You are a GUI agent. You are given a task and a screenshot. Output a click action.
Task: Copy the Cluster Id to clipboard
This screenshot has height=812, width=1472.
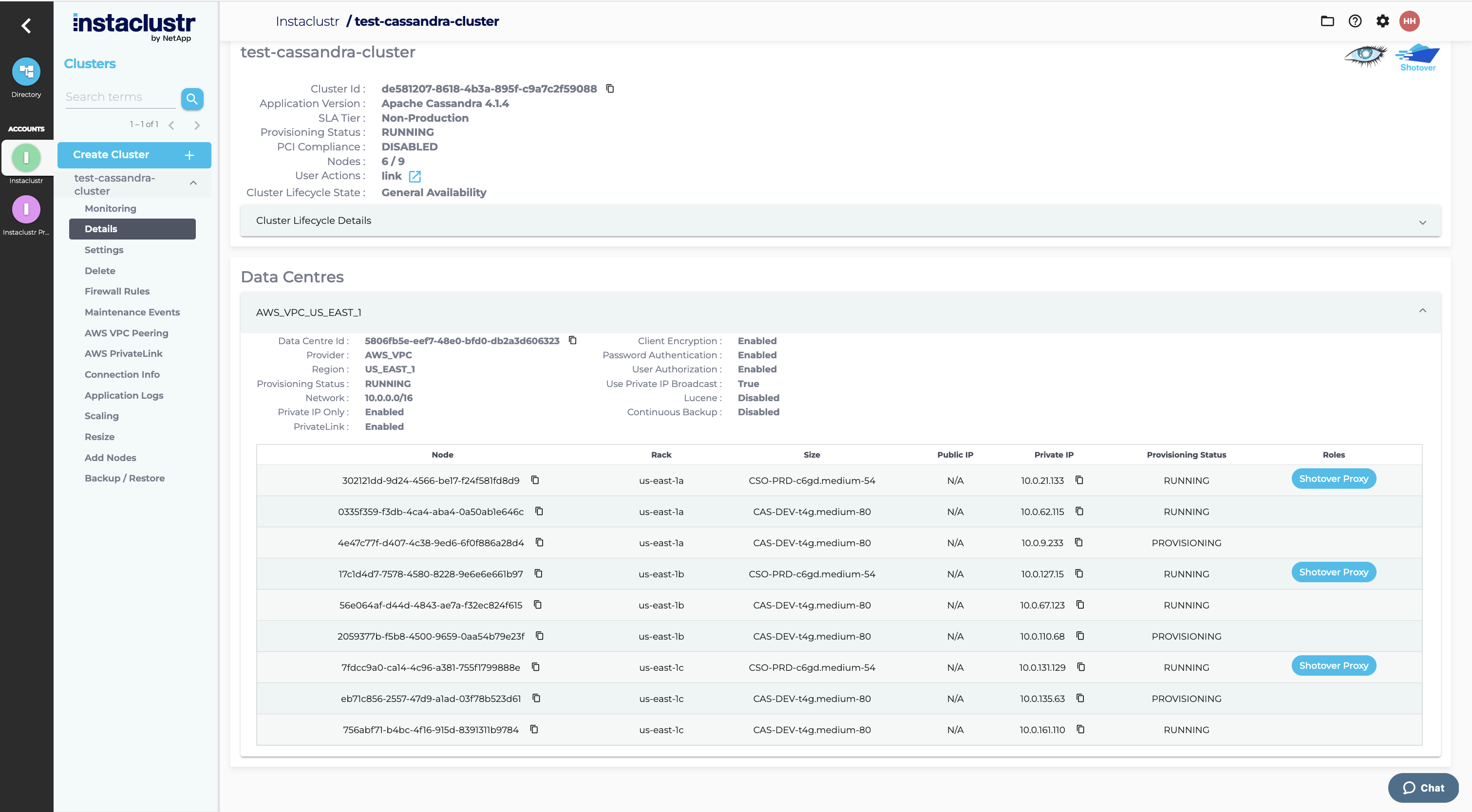coord(610,89)
